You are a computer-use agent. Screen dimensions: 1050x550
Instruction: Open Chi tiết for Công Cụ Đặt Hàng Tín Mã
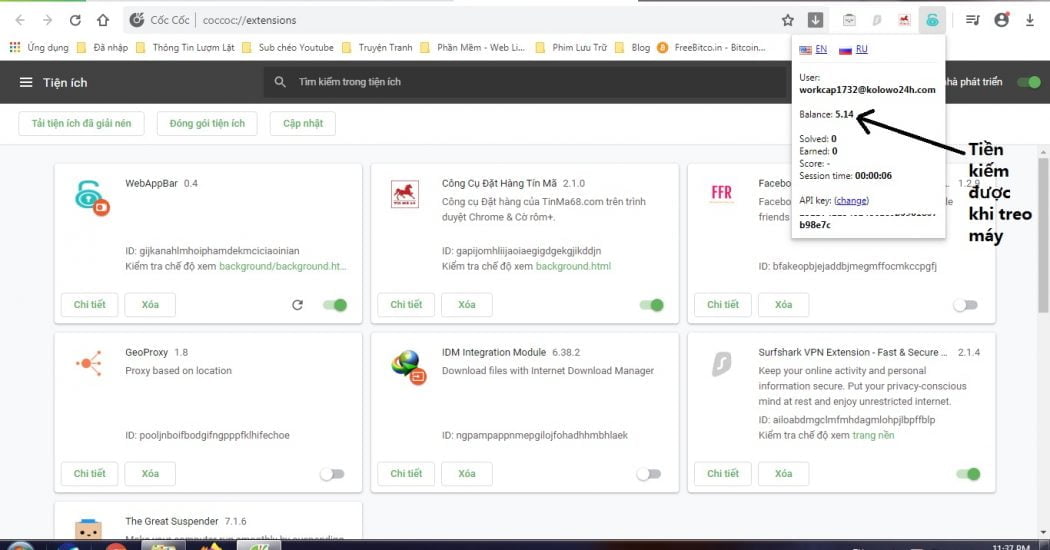coord(406,304)
